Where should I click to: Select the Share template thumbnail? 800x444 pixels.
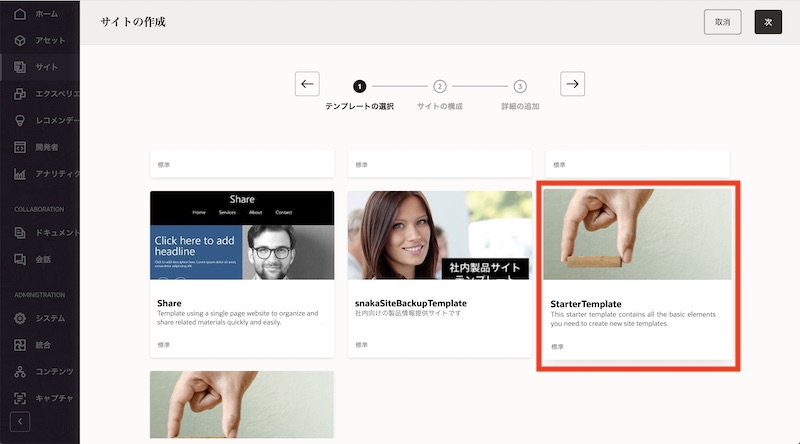[x=242, y=235]
